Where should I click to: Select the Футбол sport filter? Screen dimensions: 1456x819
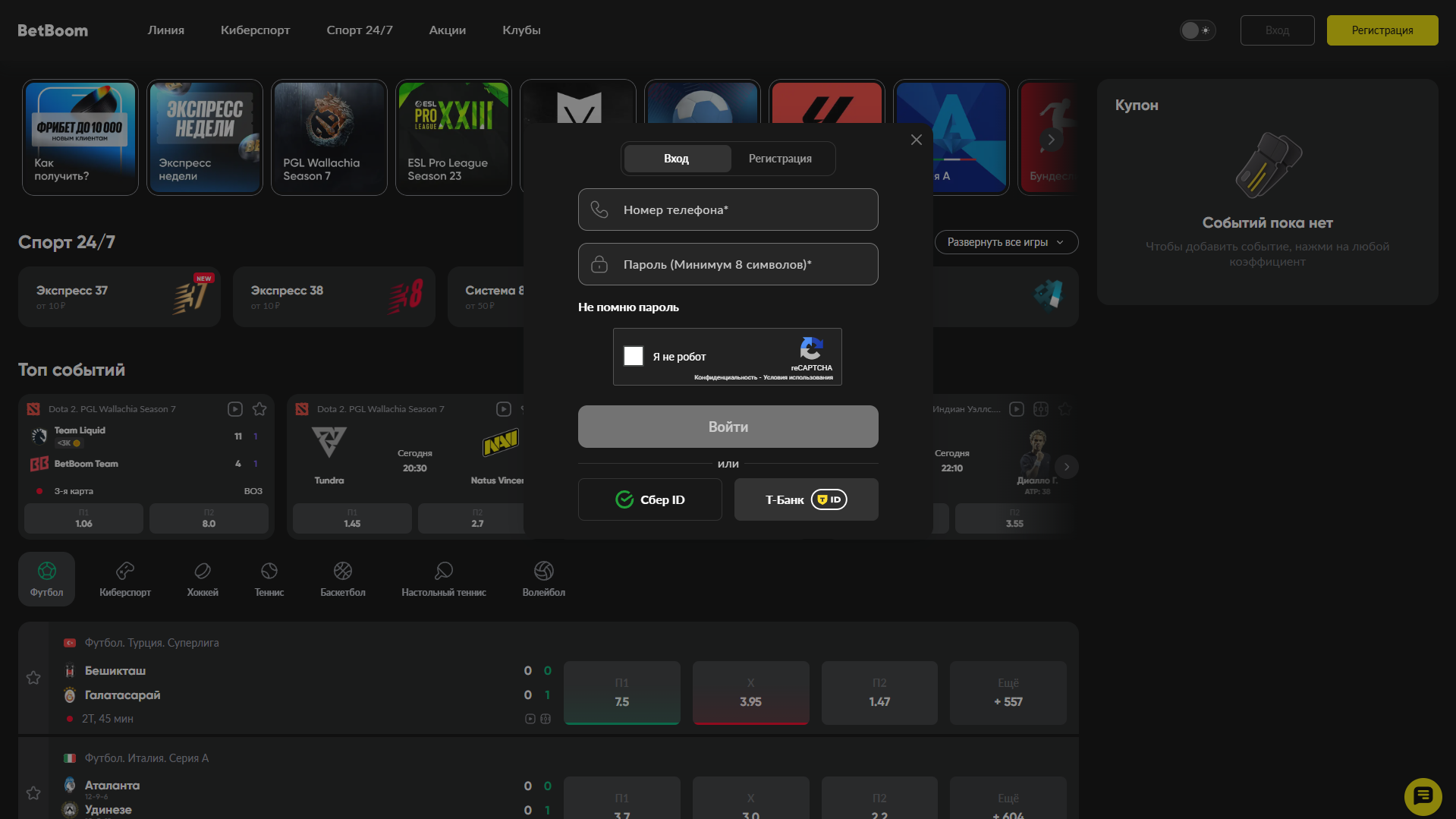[46, 579]
